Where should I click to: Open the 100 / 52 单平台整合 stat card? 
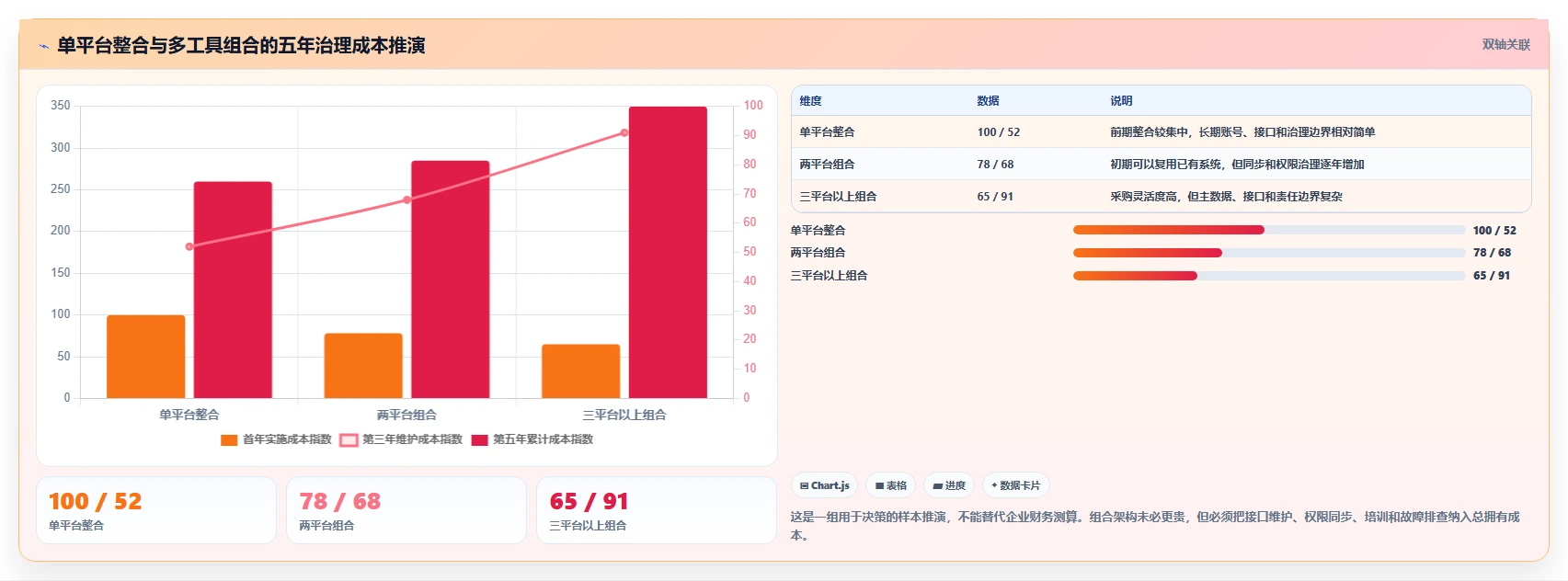tap(156, 510)
